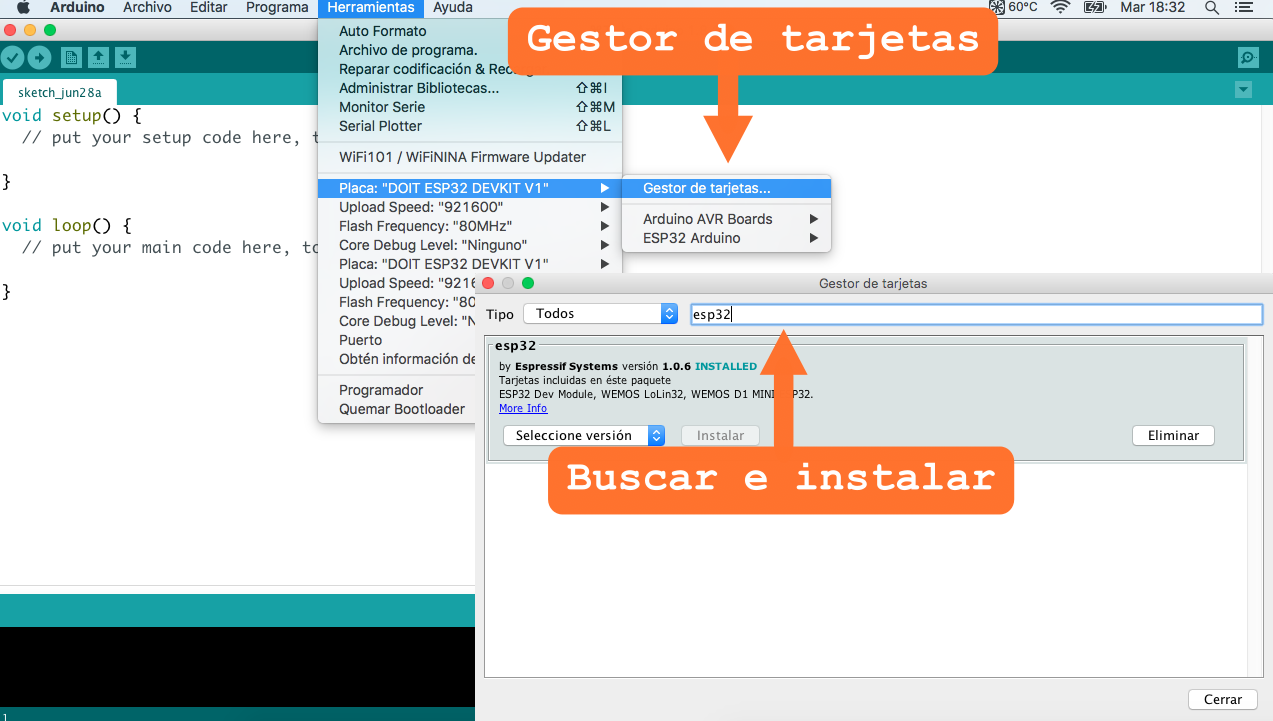Screen dimensions: 1273x721
Task: Open the Editar menu
Action: click(x=209, y=7)
